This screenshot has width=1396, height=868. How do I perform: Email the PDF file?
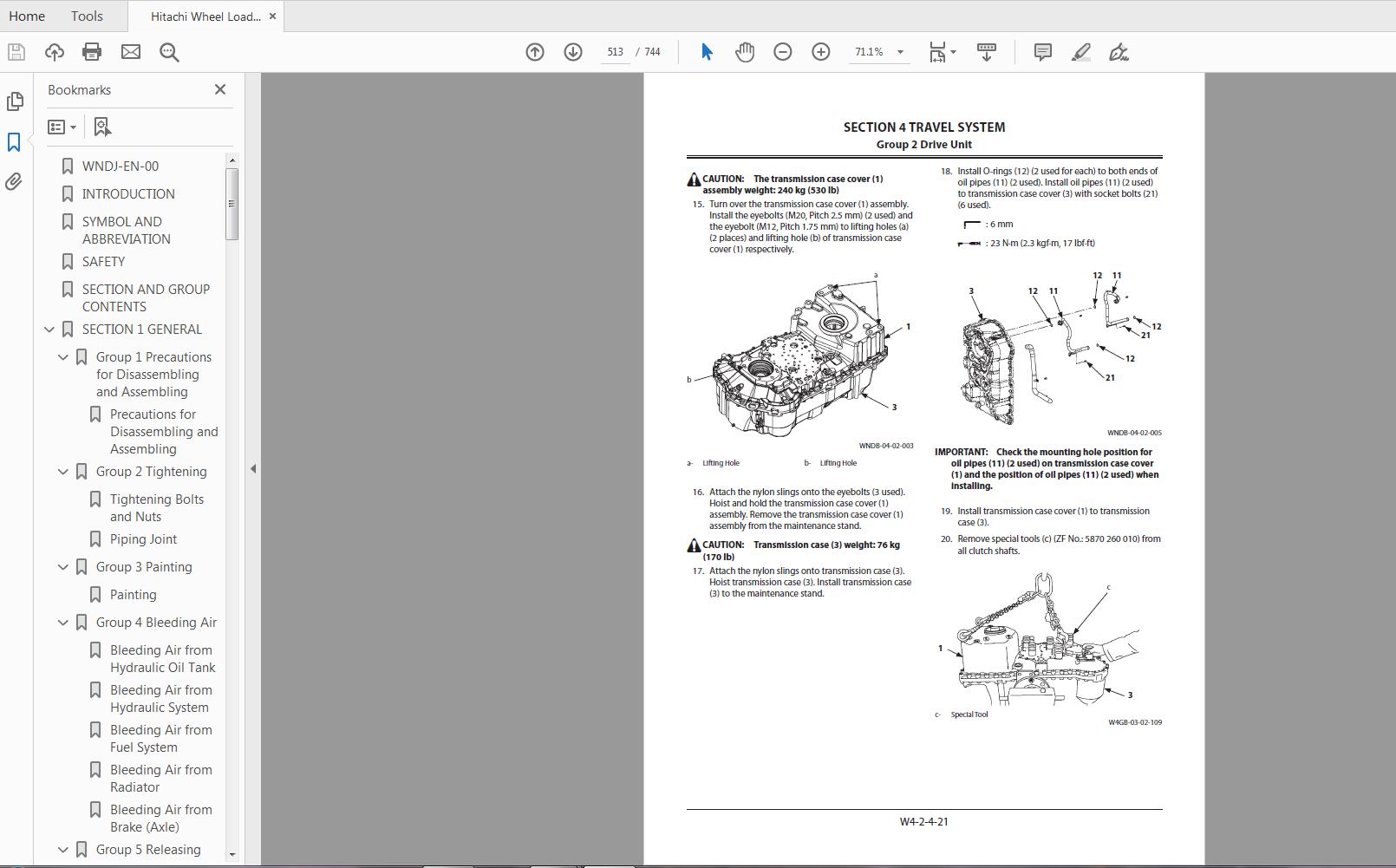[x=130, y=52]
